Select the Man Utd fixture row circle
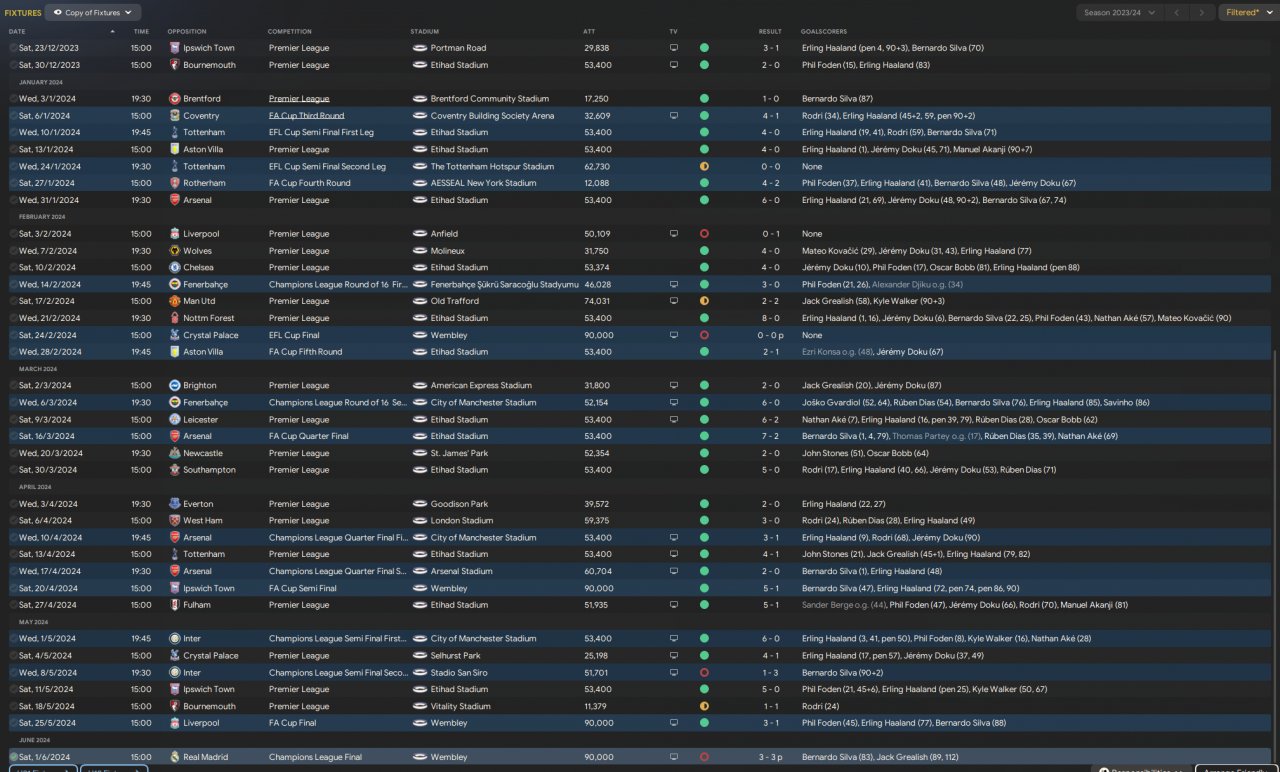The image size is (1280, 772). point(13,301)
